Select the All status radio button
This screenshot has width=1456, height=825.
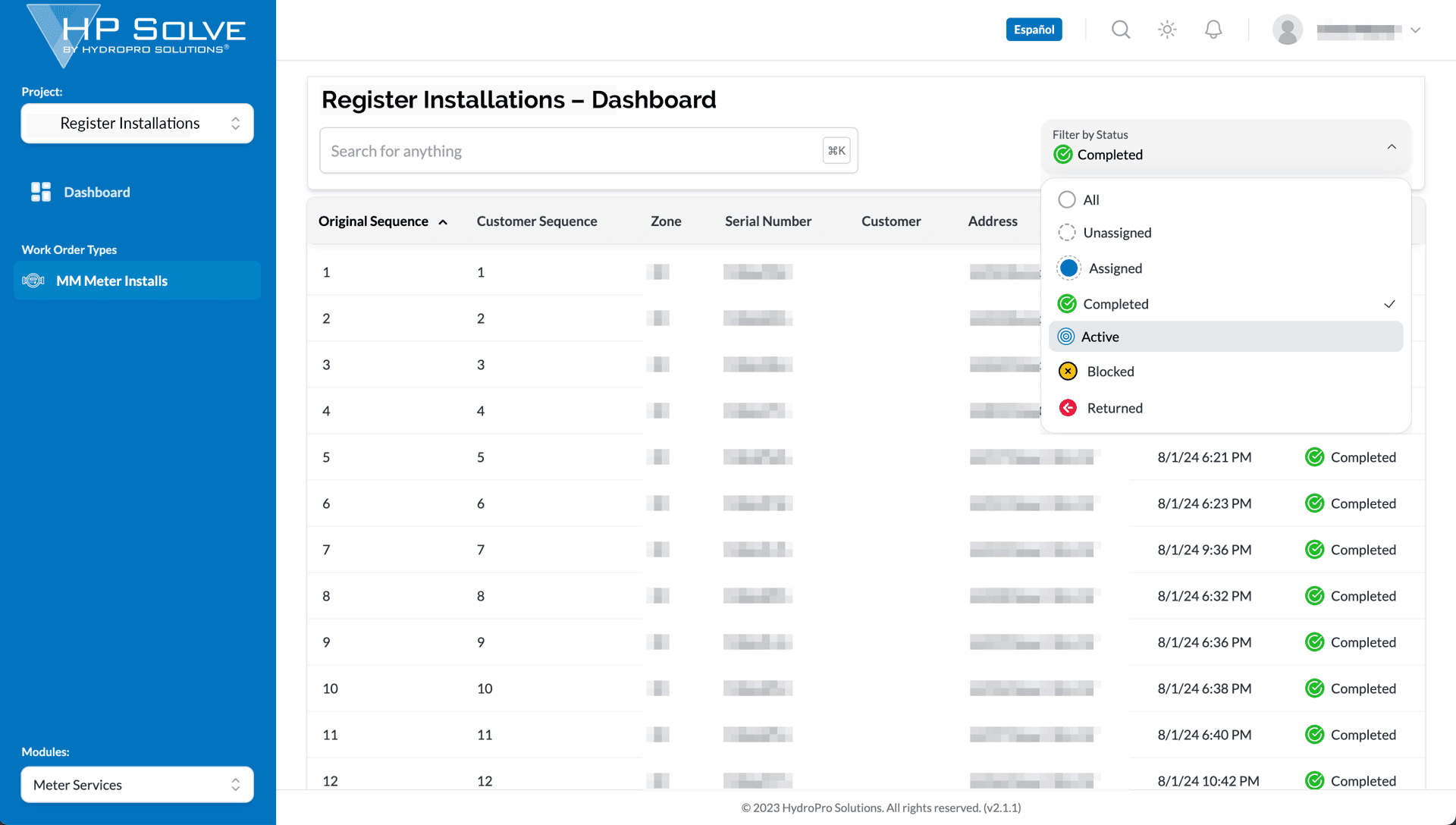(1067, 199)
